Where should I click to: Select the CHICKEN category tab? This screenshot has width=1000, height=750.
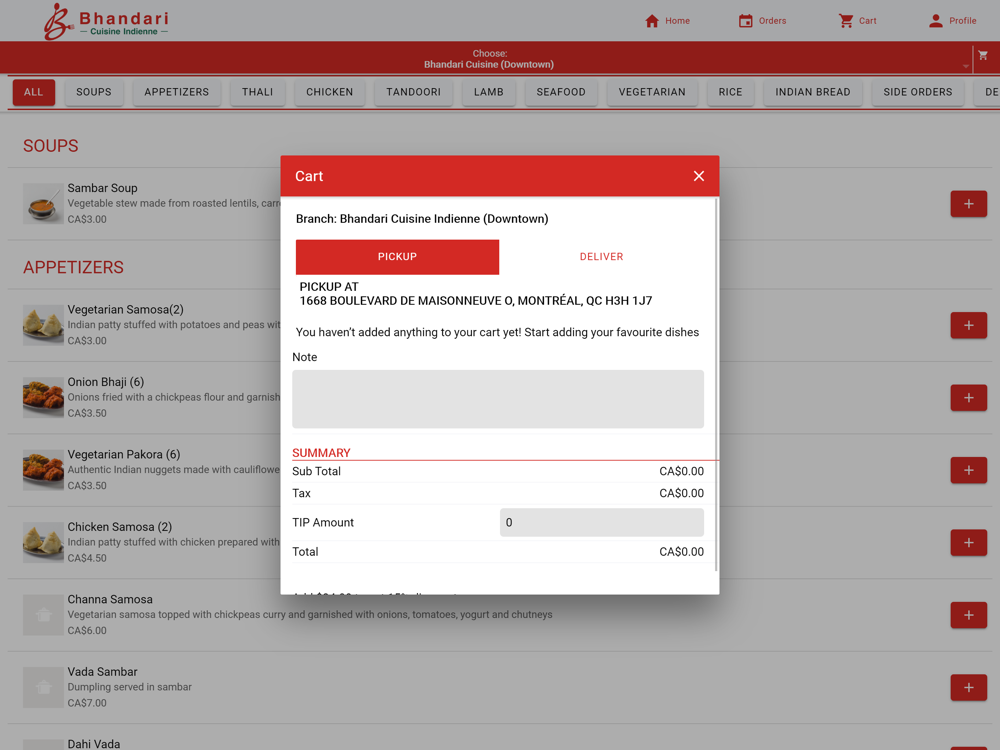point(329,92)
